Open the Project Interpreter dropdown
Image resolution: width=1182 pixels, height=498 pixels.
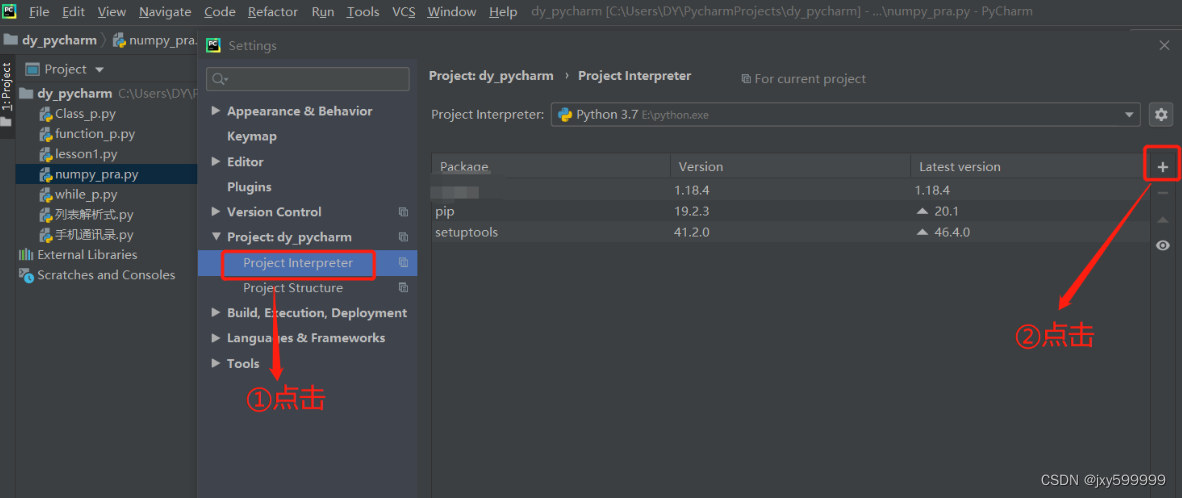[1128, 115]
